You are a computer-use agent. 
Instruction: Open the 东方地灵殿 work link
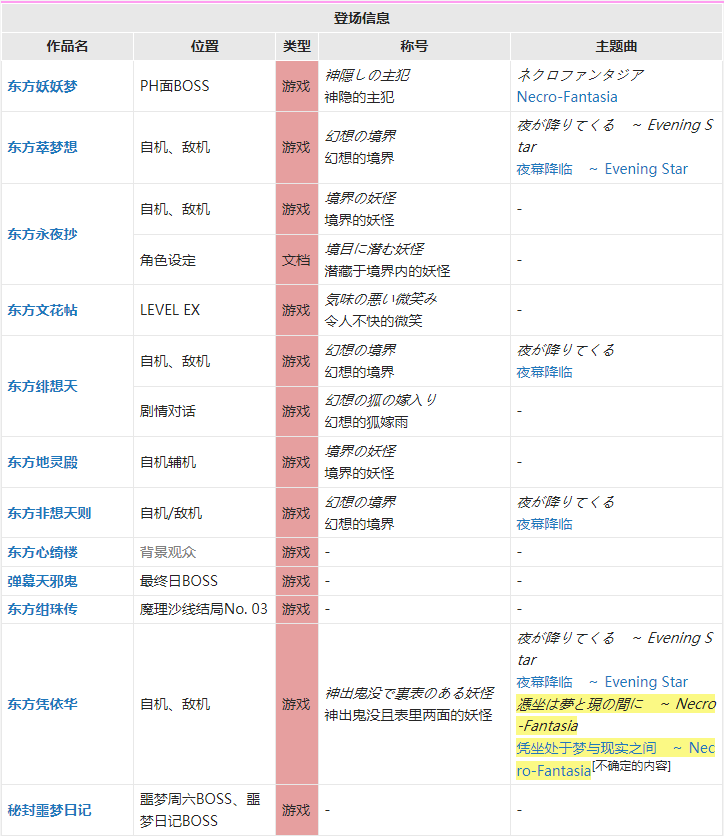point(42,462)
